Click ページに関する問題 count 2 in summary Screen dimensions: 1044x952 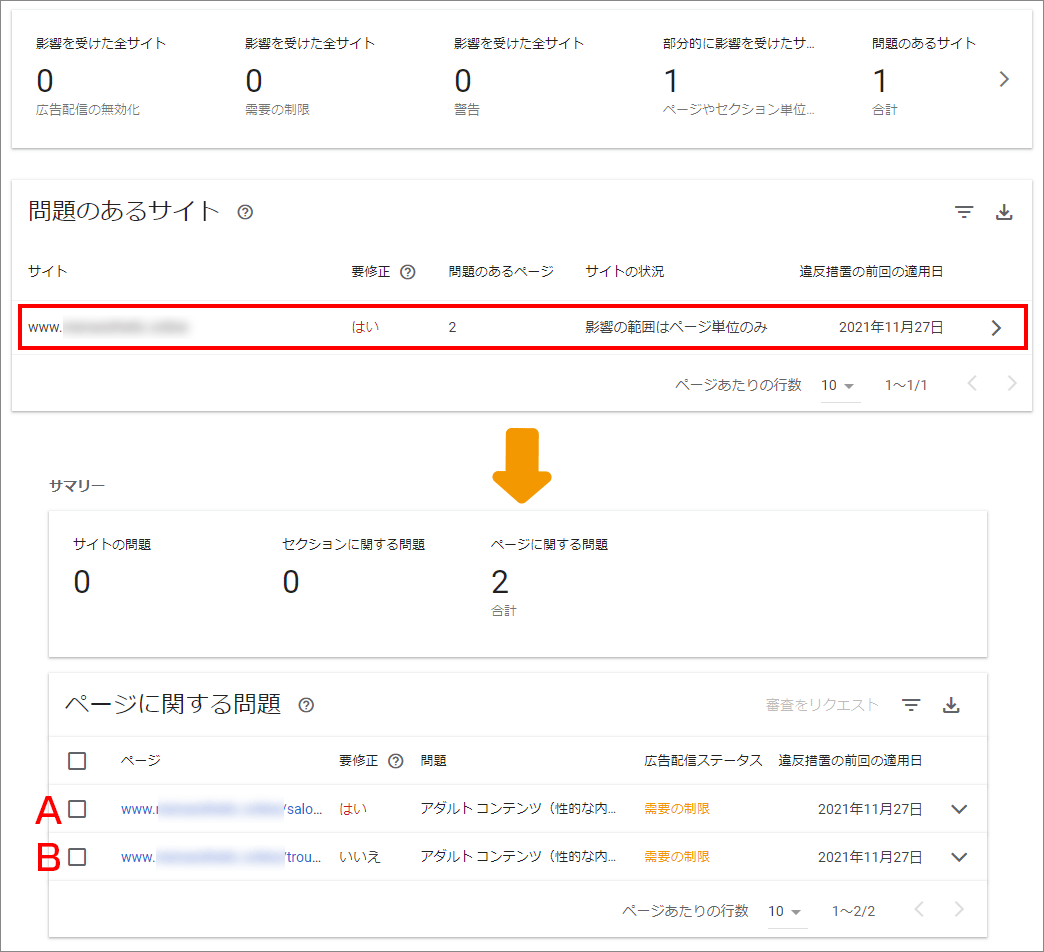(500, 582)
